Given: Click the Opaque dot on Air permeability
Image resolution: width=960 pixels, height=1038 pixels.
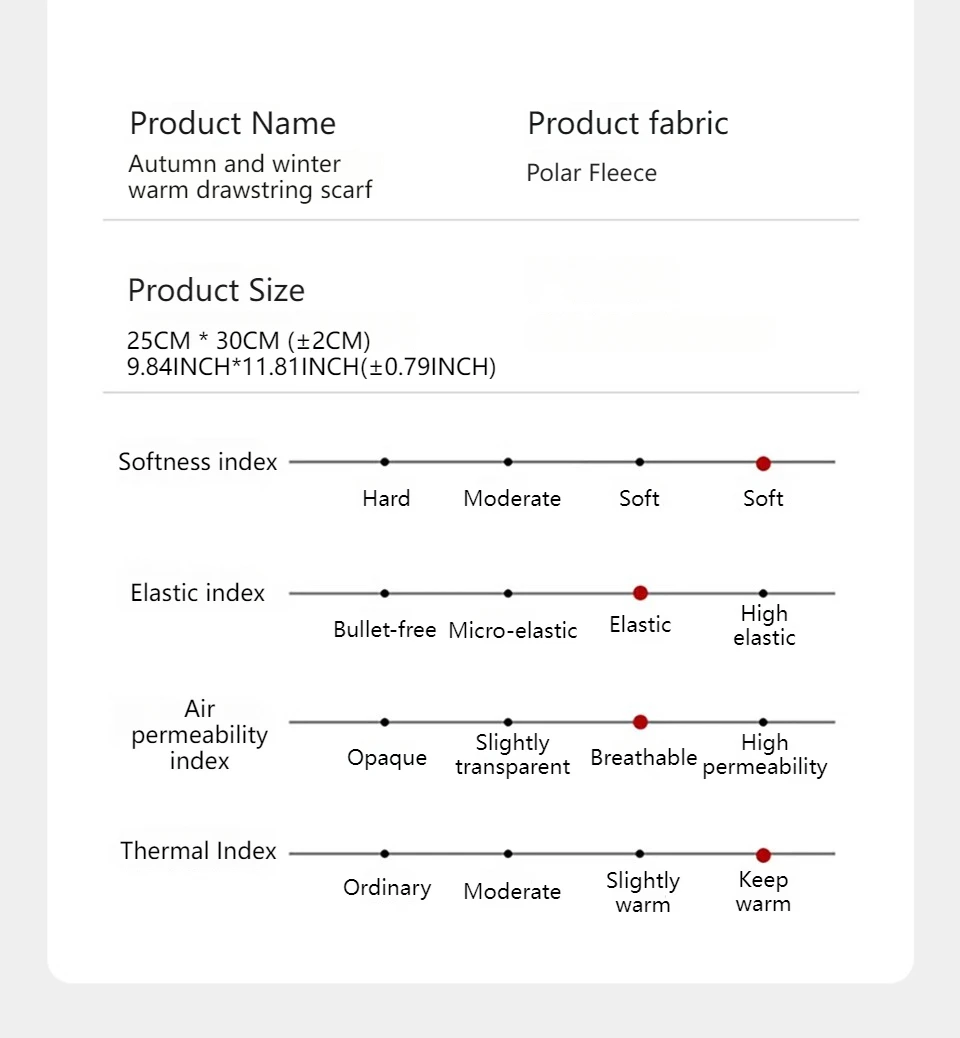Looking at the screenshot, I should pos(385,722).
